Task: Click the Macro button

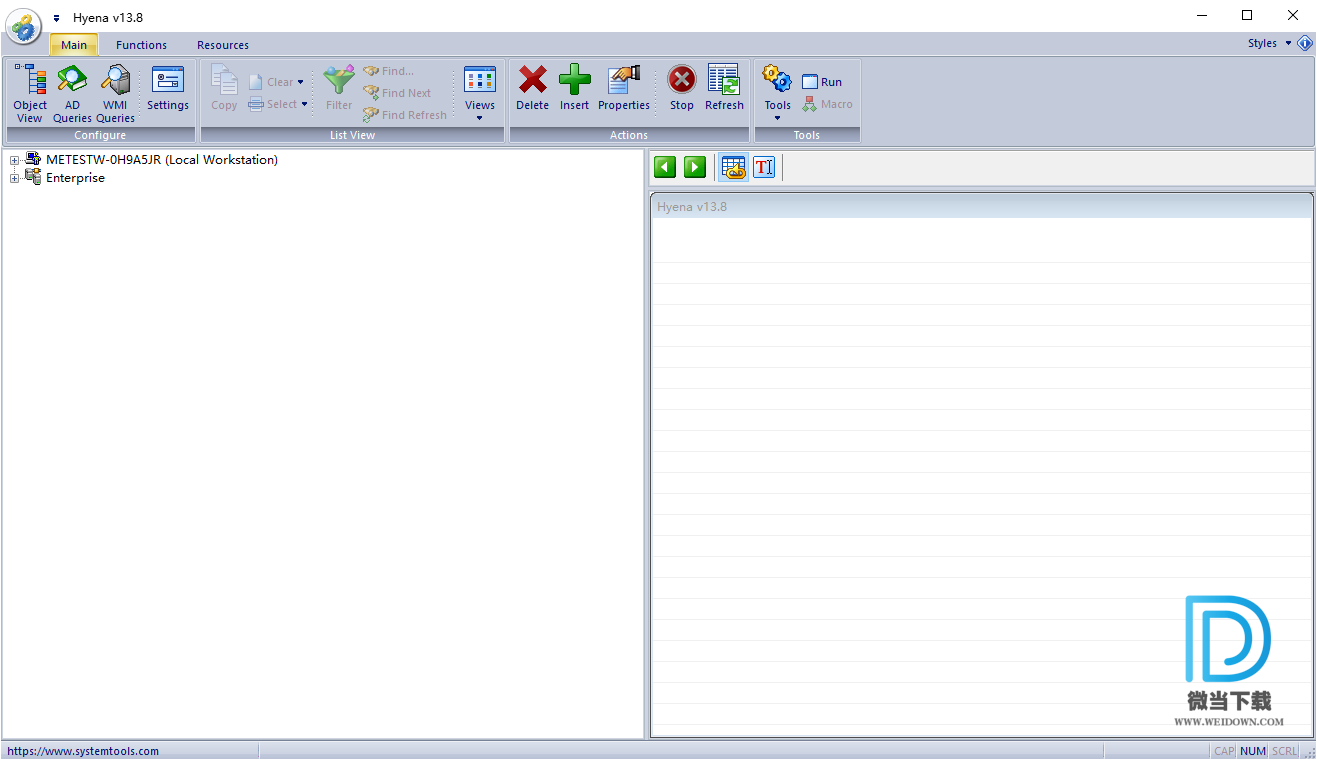Action: click(x=827, y=104)
